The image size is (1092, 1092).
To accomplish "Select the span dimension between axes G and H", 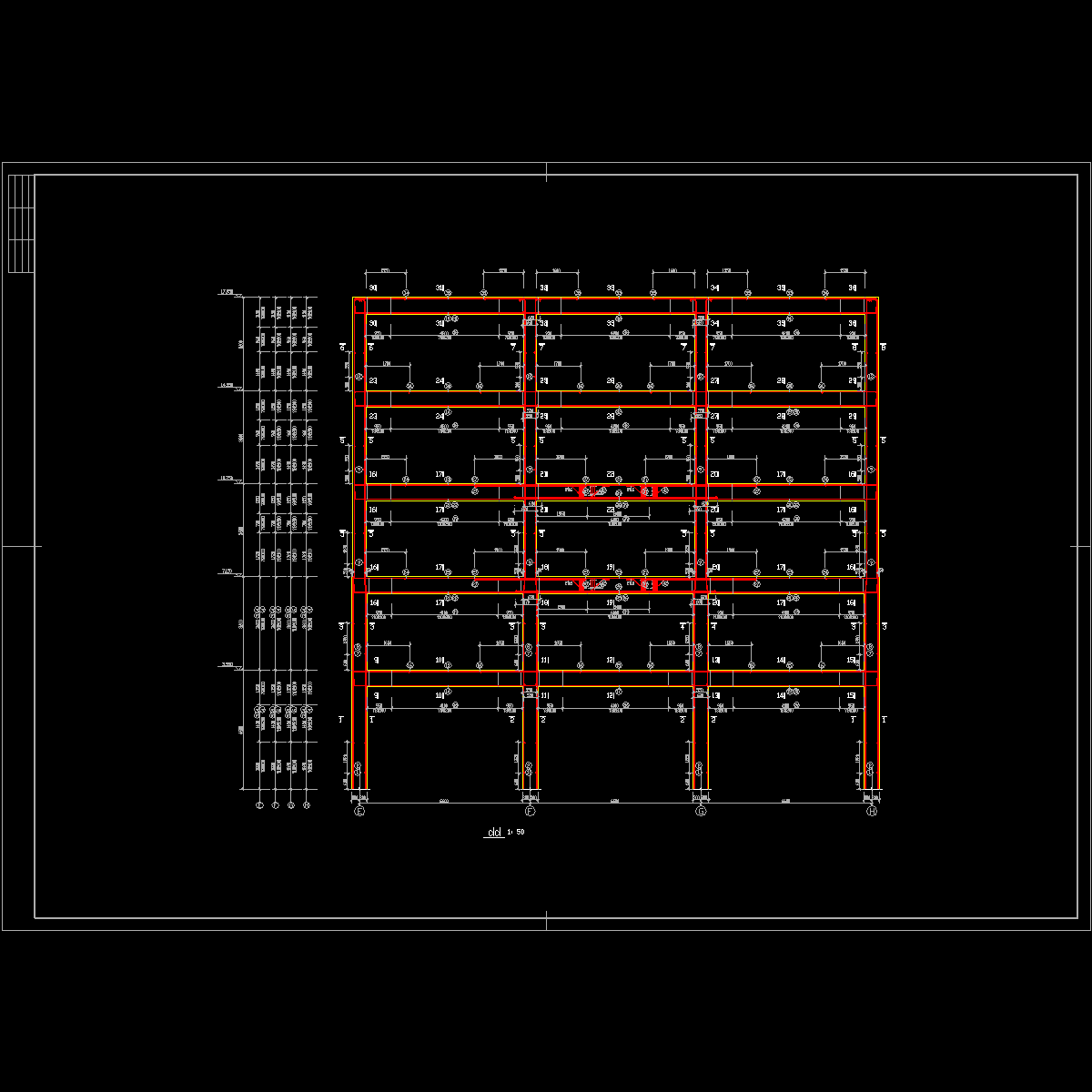I will click(x=786, y=802).
